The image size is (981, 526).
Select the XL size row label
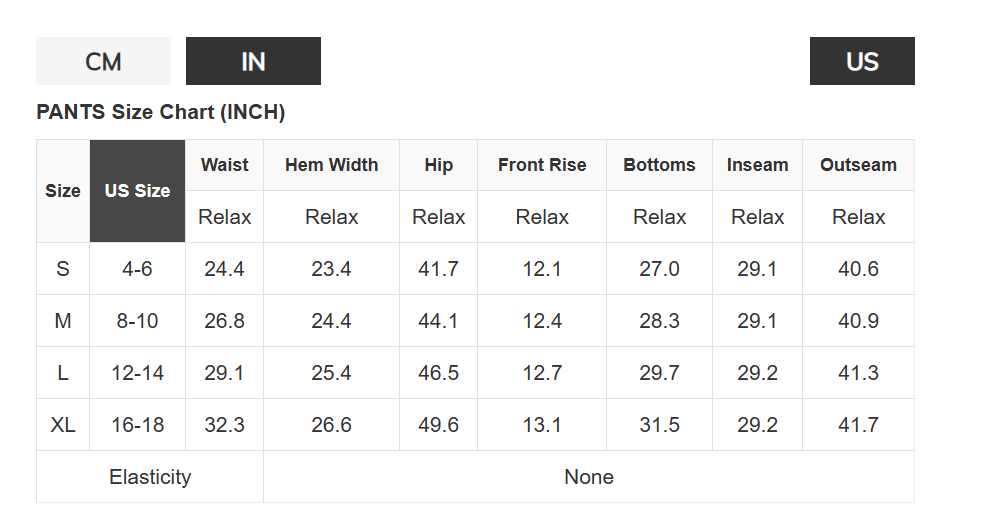coord(63,425)
